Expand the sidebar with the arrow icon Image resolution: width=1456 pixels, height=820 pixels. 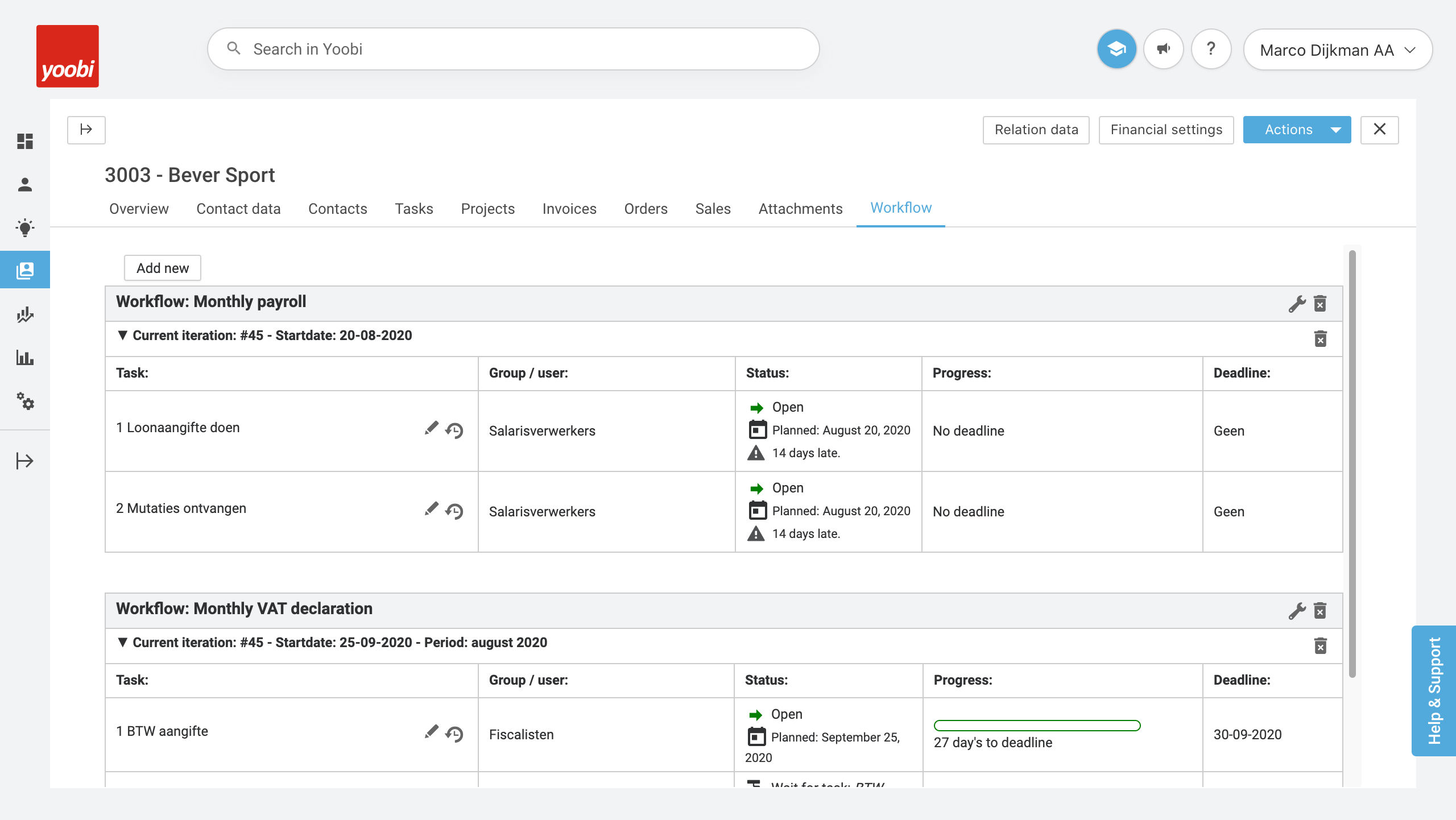click(25, 461)
